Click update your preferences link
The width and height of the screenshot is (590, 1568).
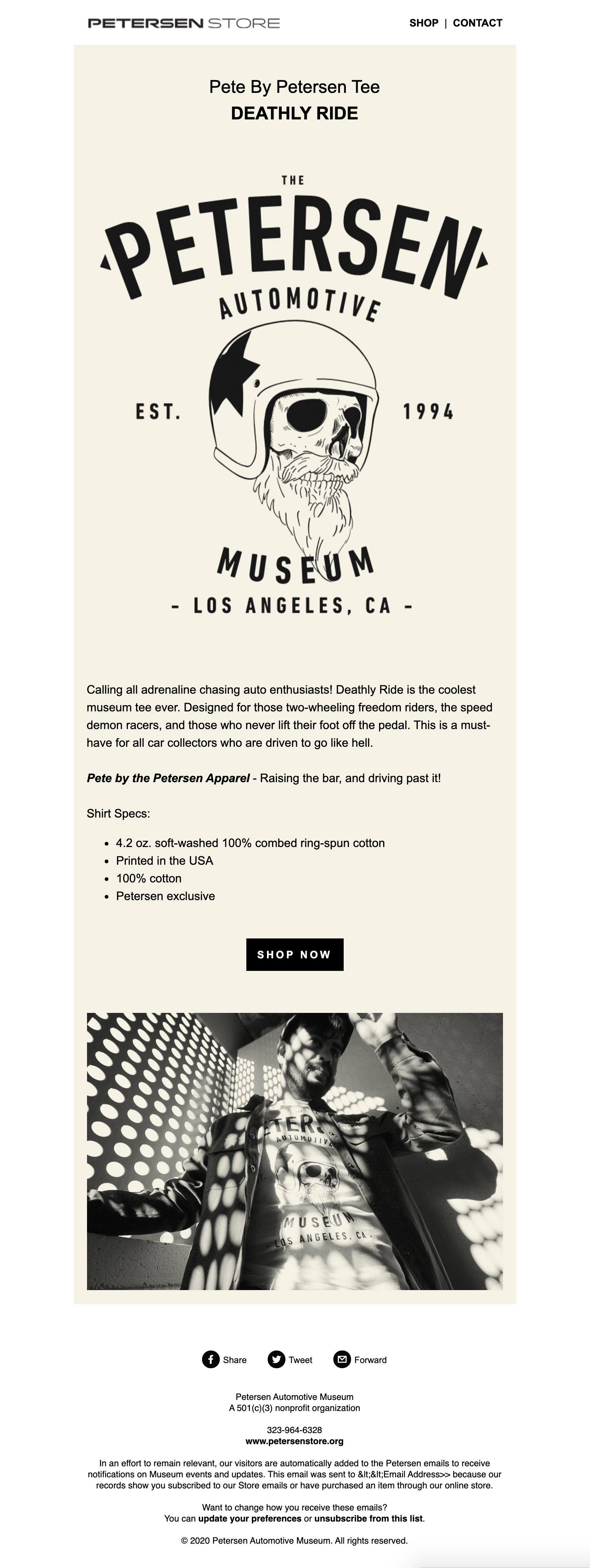[x=250, y=1519]
